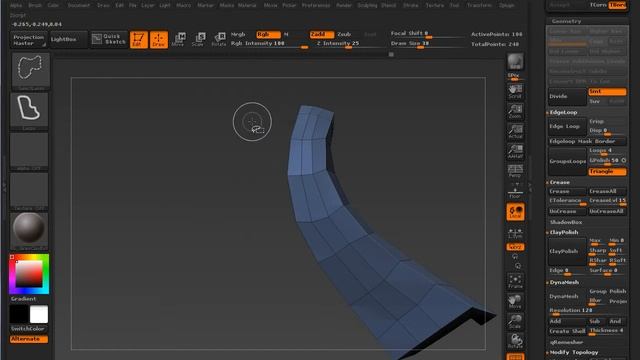
Task: Open the Brush menu
Action: [x=35, y=5]
